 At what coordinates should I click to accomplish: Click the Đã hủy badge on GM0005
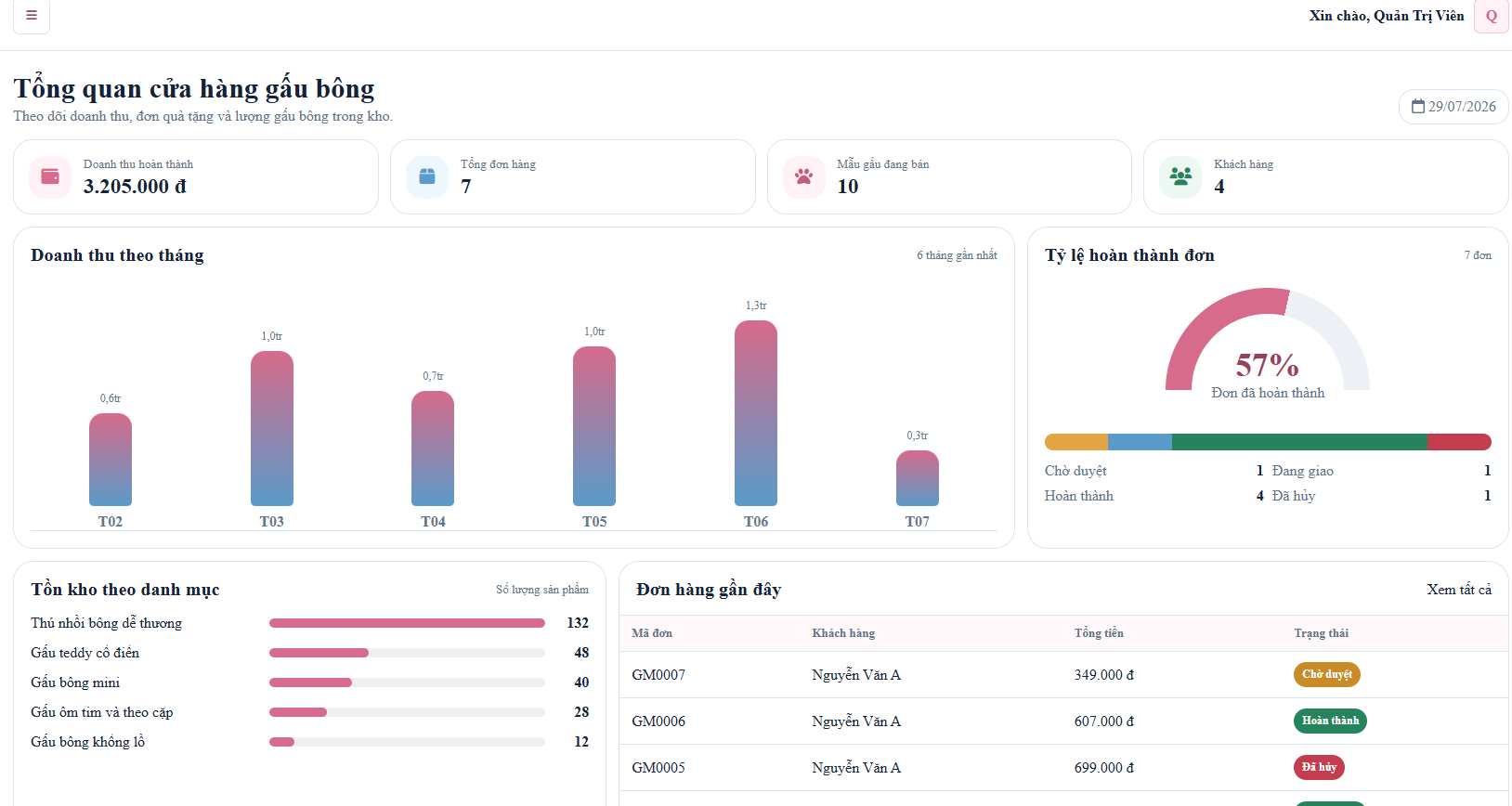[1319, 767]
